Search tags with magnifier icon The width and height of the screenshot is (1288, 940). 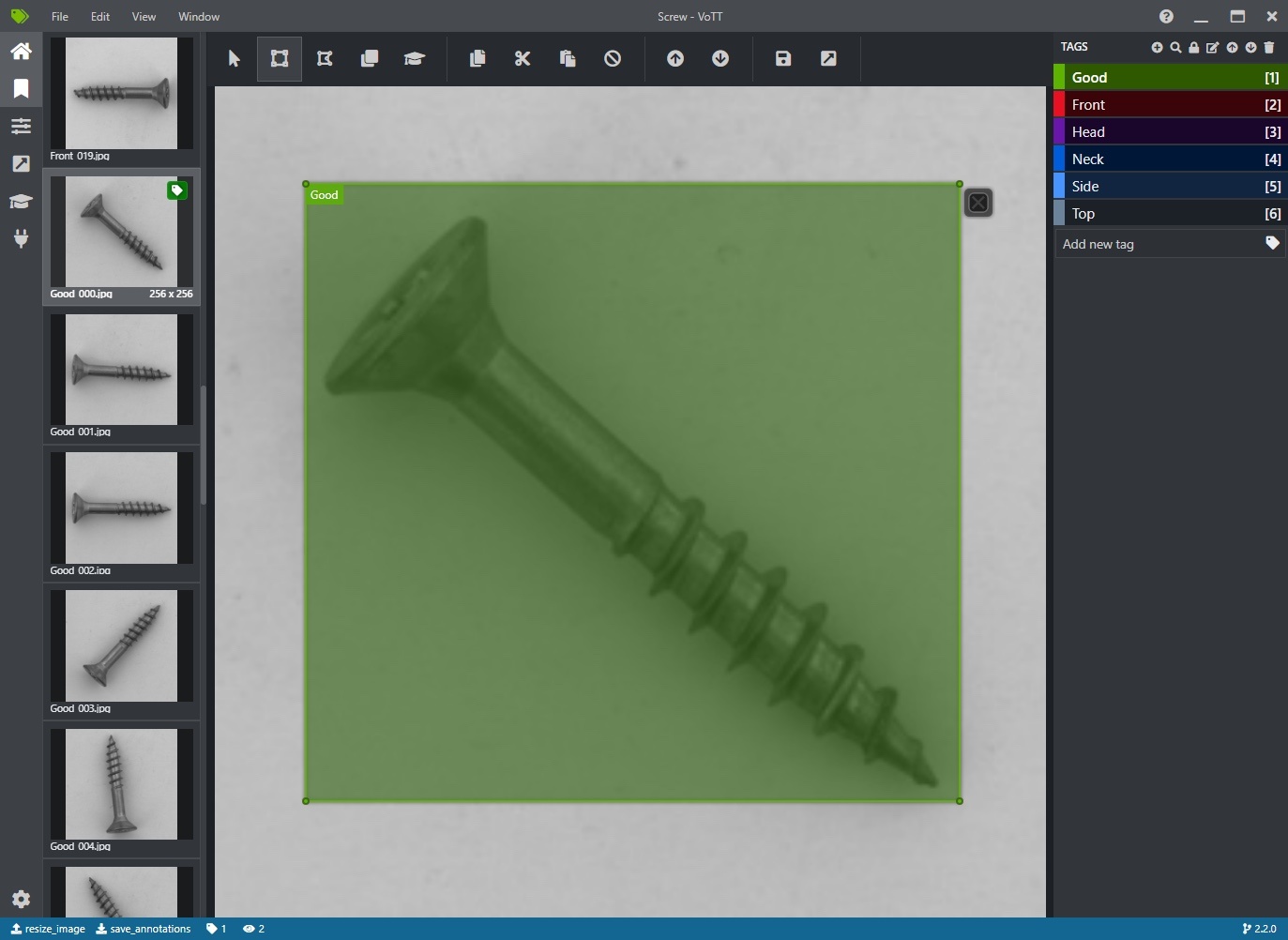1175,47
